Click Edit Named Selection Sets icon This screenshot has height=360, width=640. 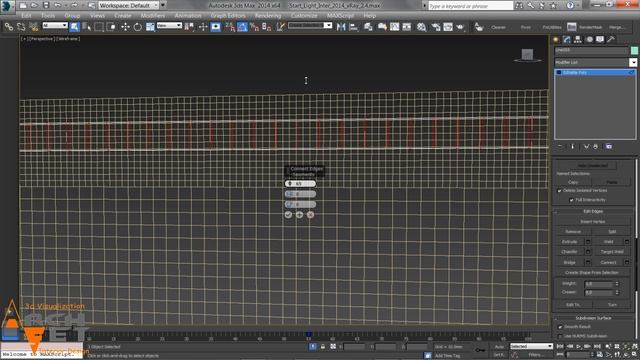click(x=280, y=27)
